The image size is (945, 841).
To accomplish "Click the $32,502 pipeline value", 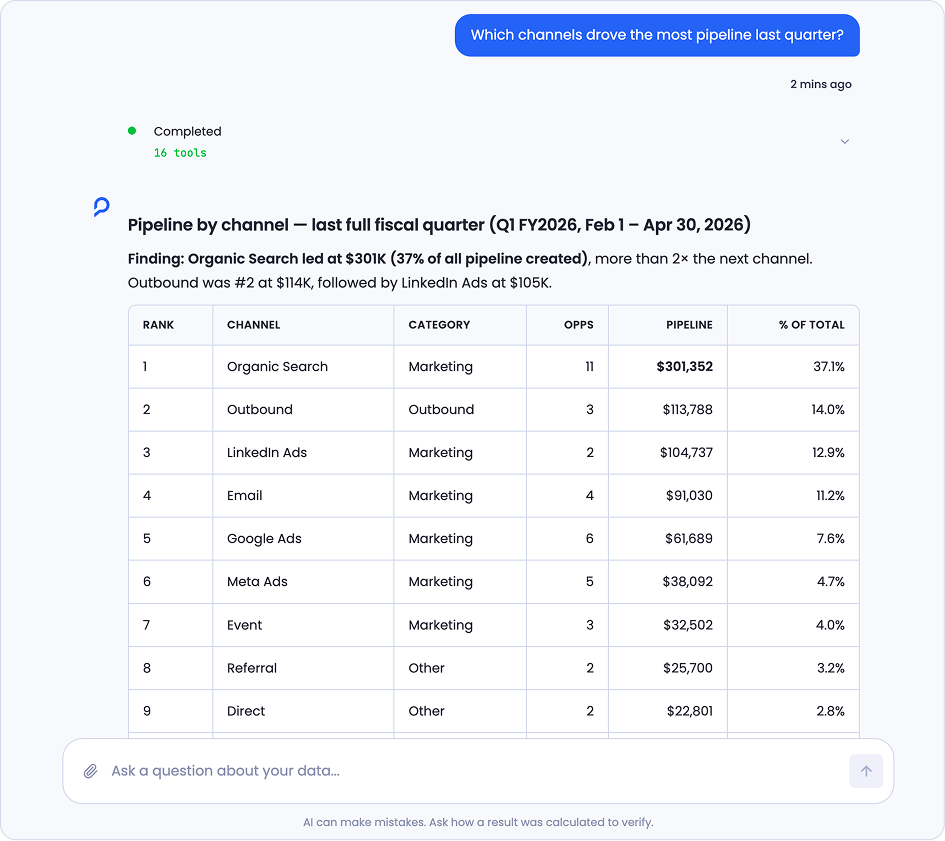I will click(x=688, y=625).
